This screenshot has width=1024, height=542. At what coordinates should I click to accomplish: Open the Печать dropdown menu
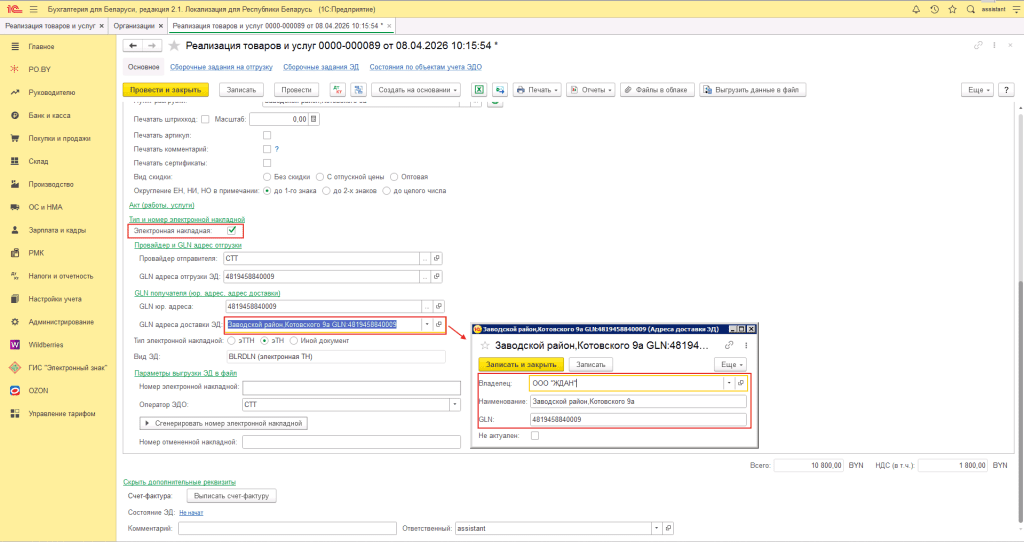(x=537, y=89)
